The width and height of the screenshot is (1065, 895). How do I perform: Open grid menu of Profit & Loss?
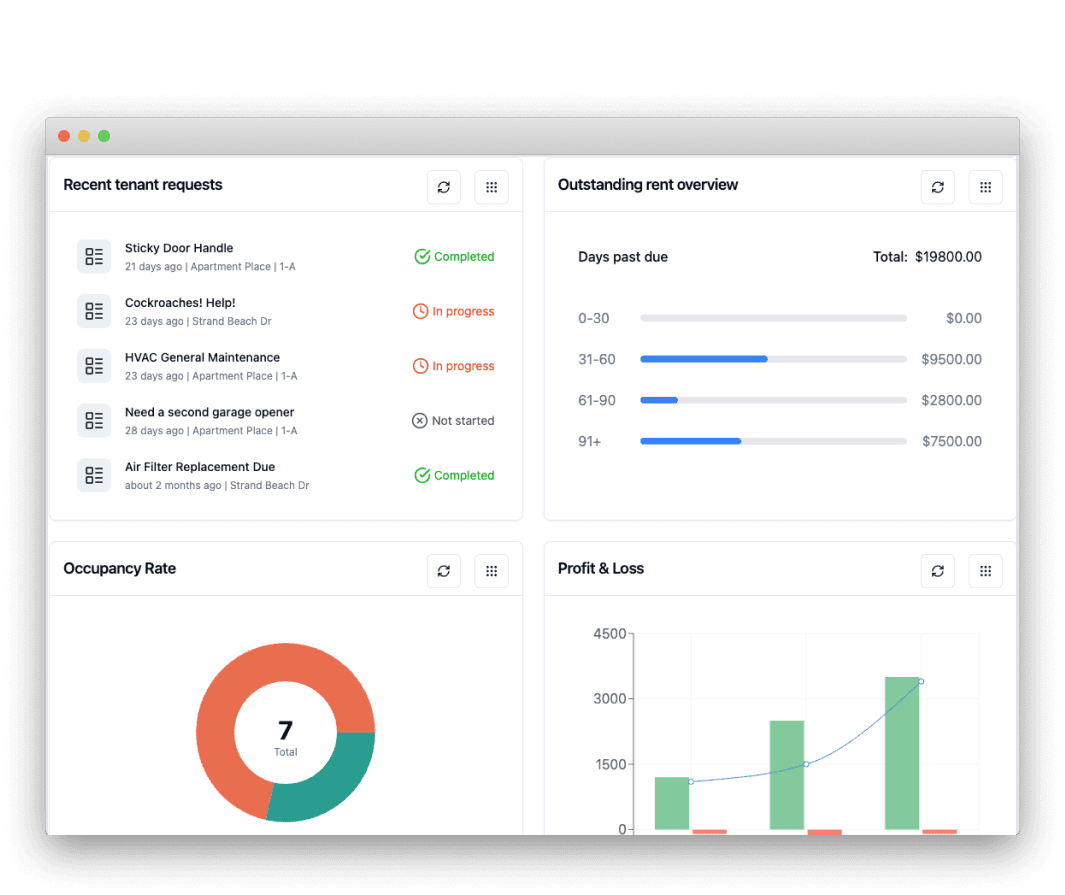(985, 570)
